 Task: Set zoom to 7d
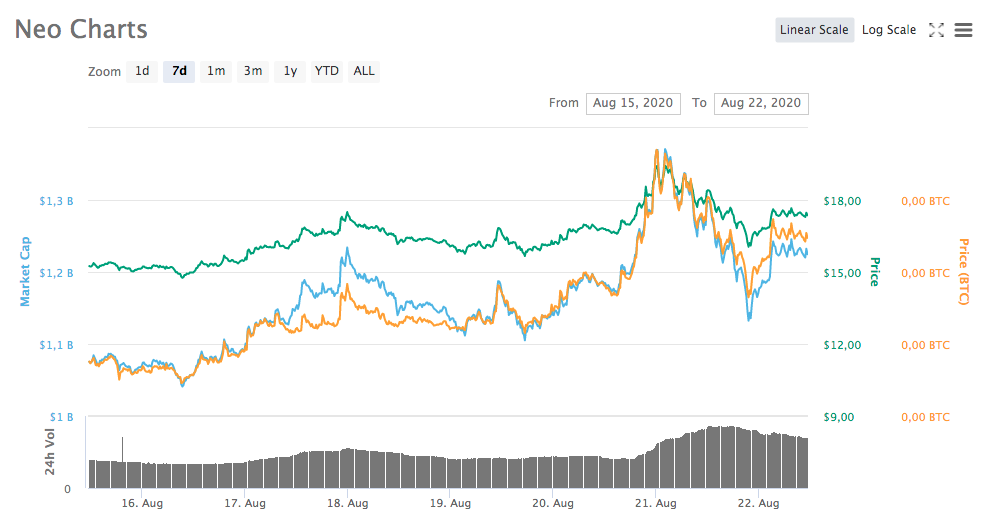coord(179,71)
